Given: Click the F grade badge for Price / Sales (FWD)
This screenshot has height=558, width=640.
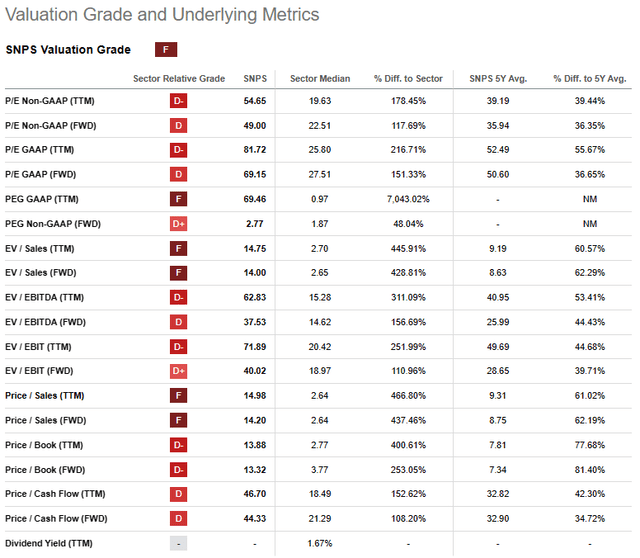Looking at the screenshot, I should click(x=178, y=420).
